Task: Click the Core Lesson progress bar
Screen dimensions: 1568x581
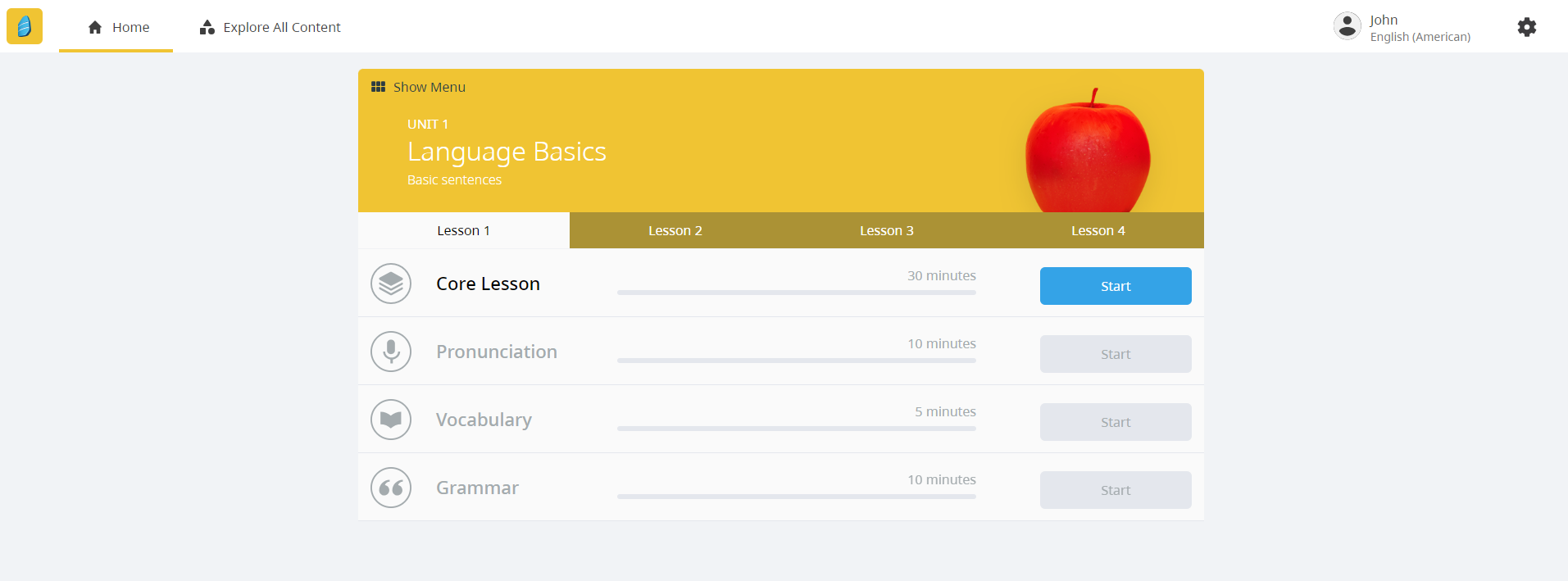Action: pos(796,292)
